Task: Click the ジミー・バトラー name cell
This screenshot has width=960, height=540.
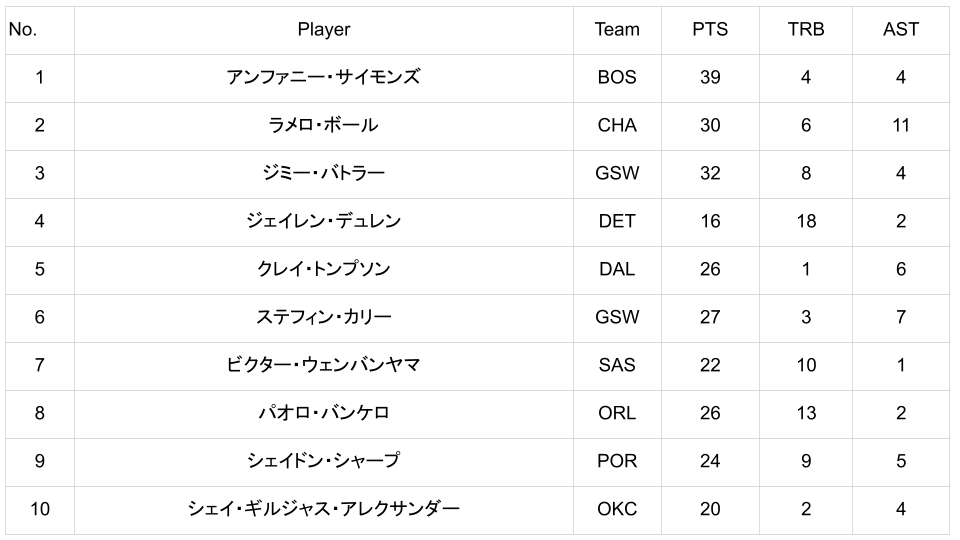Action: 323,173
